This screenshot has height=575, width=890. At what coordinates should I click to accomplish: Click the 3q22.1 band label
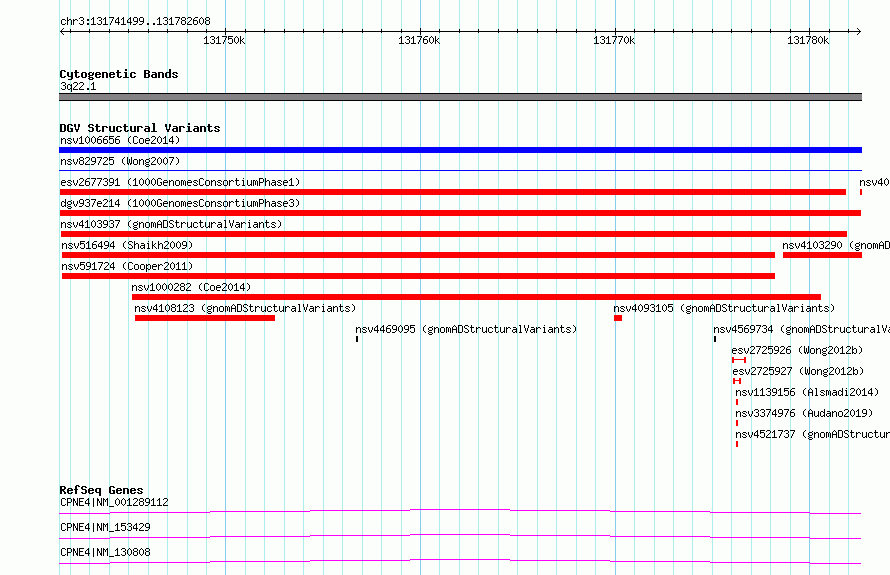(78, 86)
